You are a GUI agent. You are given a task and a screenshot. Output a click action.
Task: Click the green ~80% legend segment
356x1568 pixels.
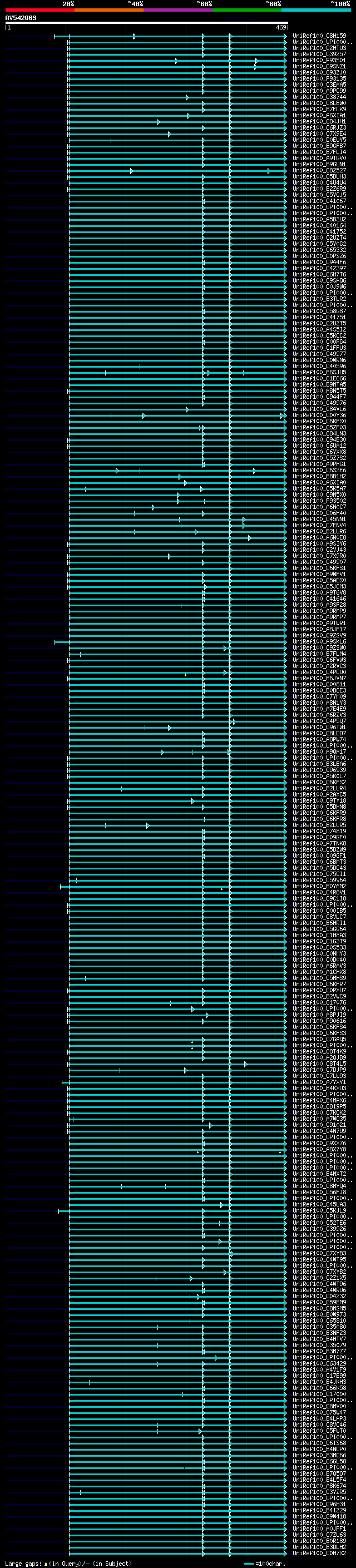[247, 10]
